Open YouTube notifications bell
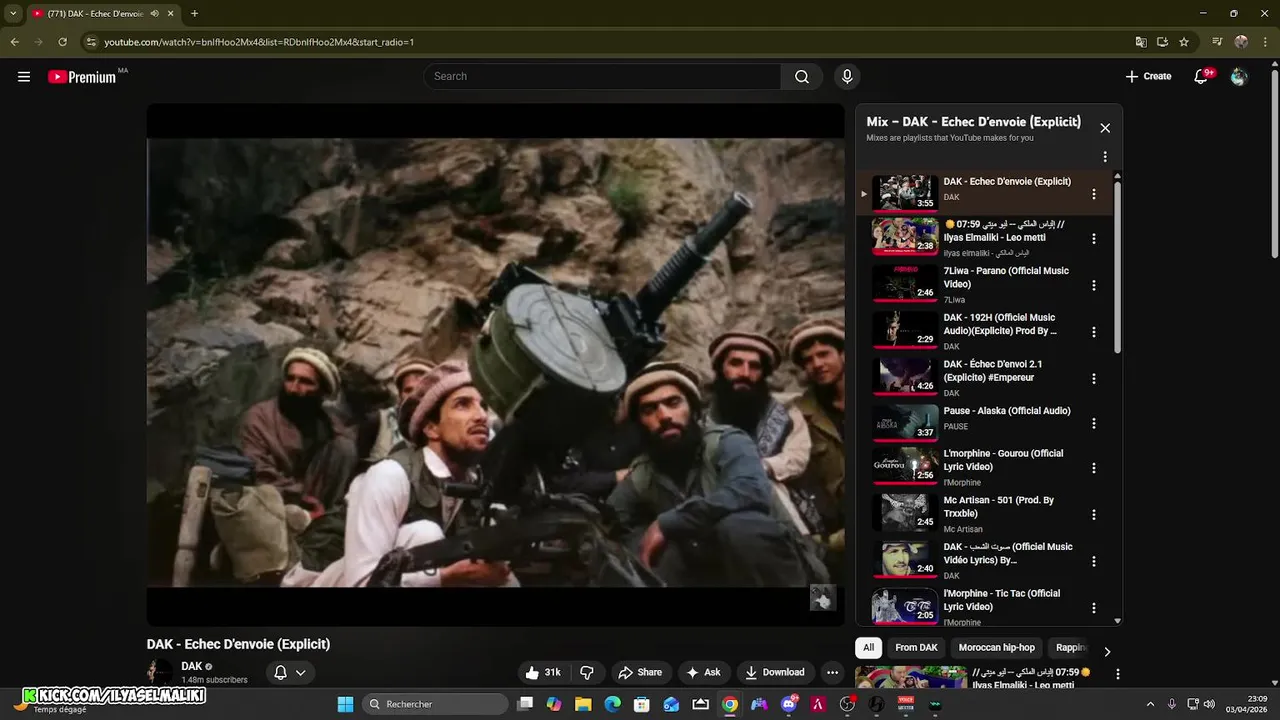Viewport: 1280px width, 720px height. point(1201,76)
